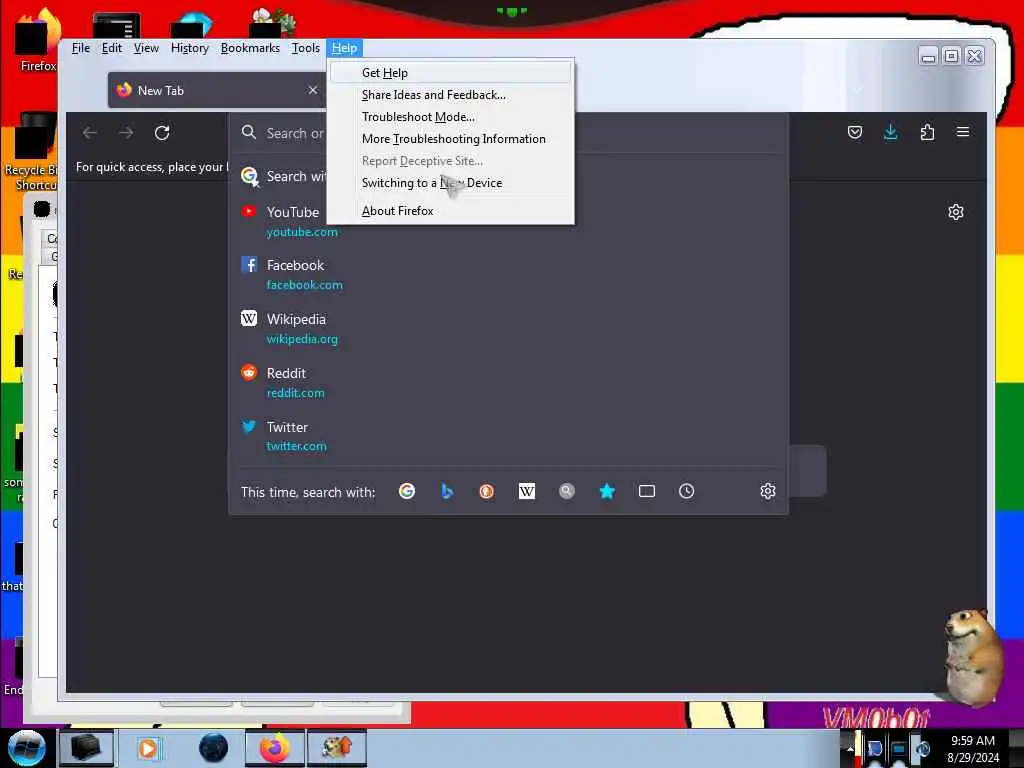Open the Downloads panel
Screen dimensions: 1024x768
891,133
